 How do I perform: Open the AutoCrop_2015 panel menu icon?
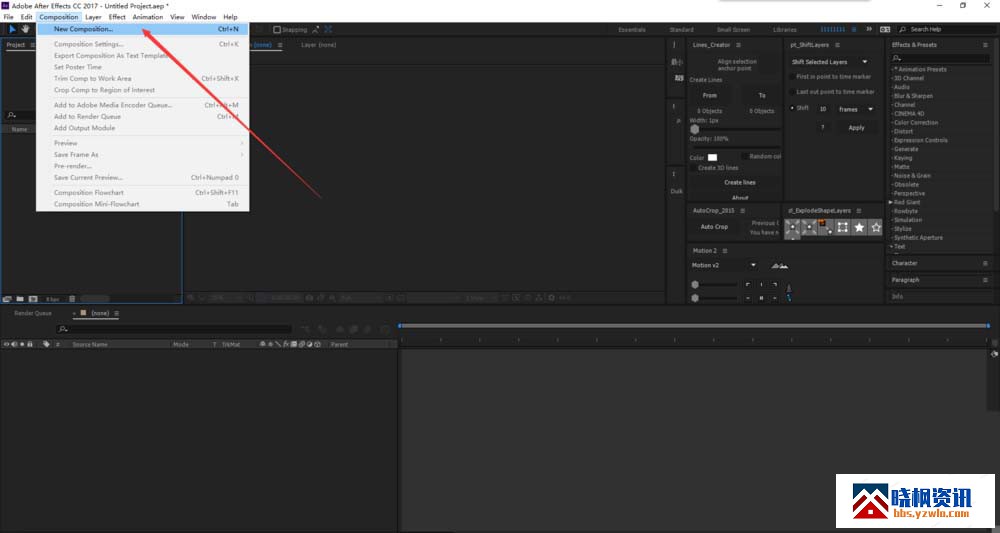tap(742, 210)
